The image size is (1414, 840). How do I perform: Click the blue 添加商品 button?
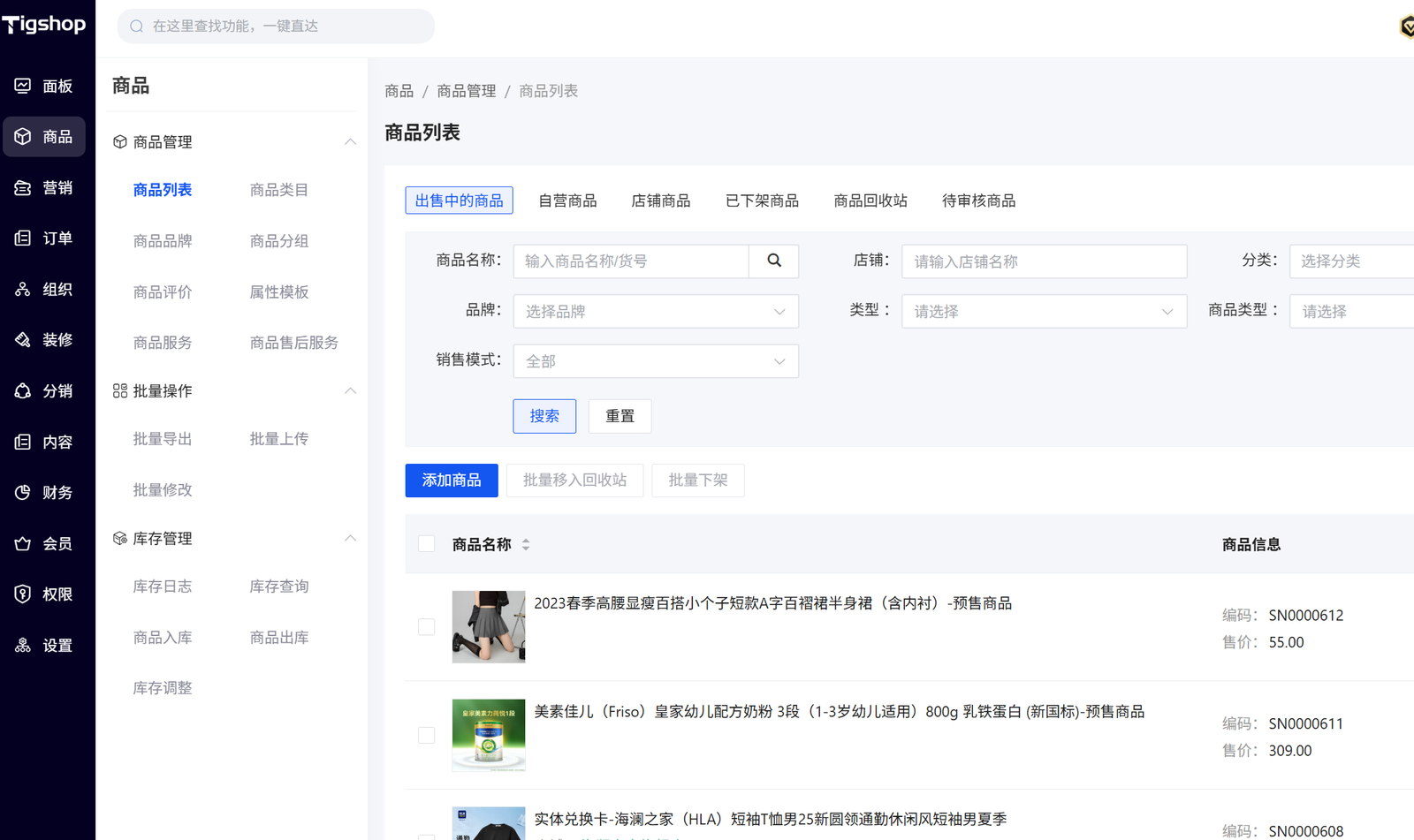[x=451, y=481]
